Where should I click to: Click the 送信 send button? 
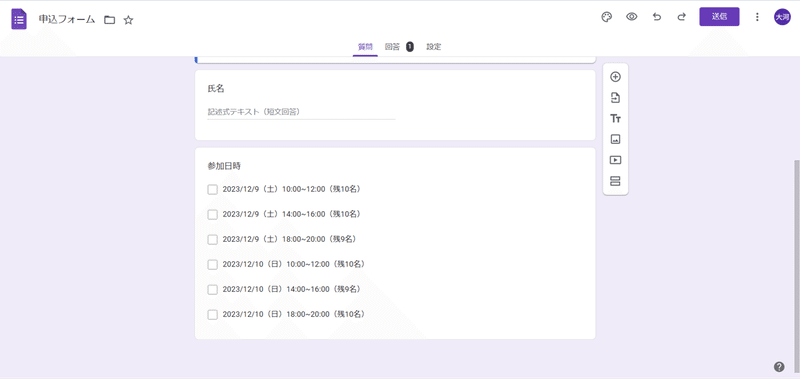tap(719, 17)
